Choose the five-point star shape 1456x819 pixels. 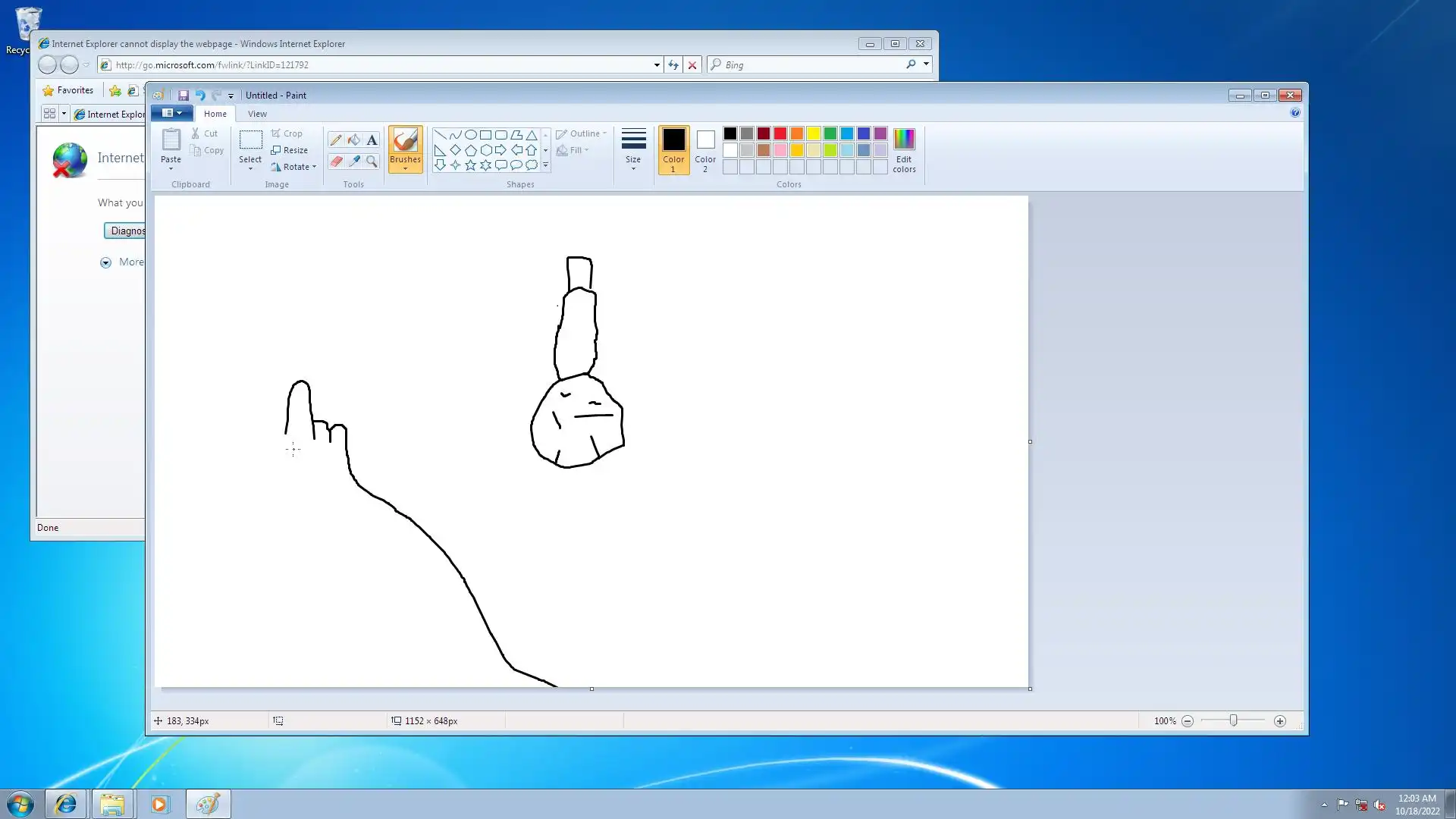(470, 165)
